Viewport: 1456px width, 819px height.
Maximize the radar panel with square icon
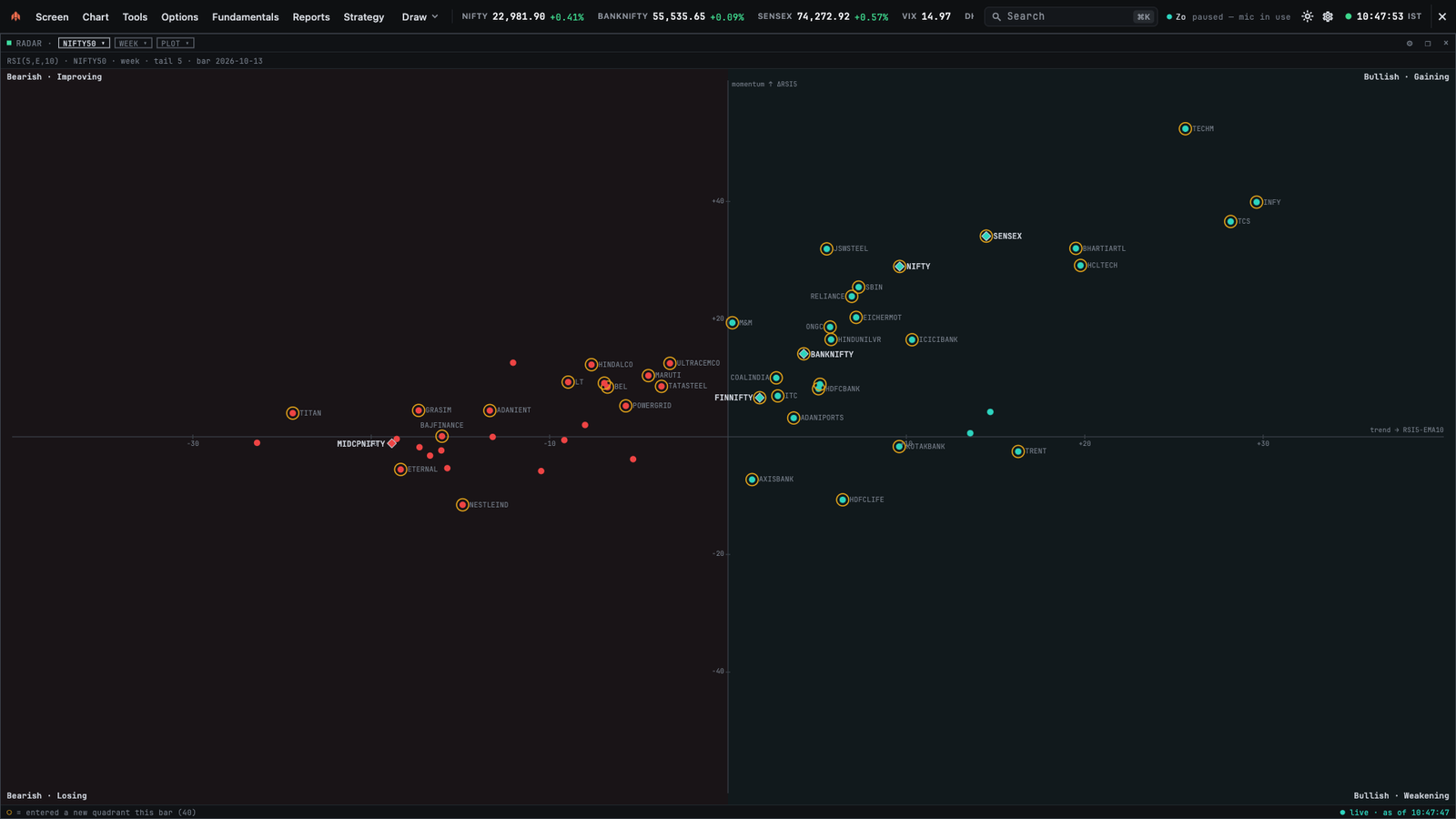[1428, 43]
